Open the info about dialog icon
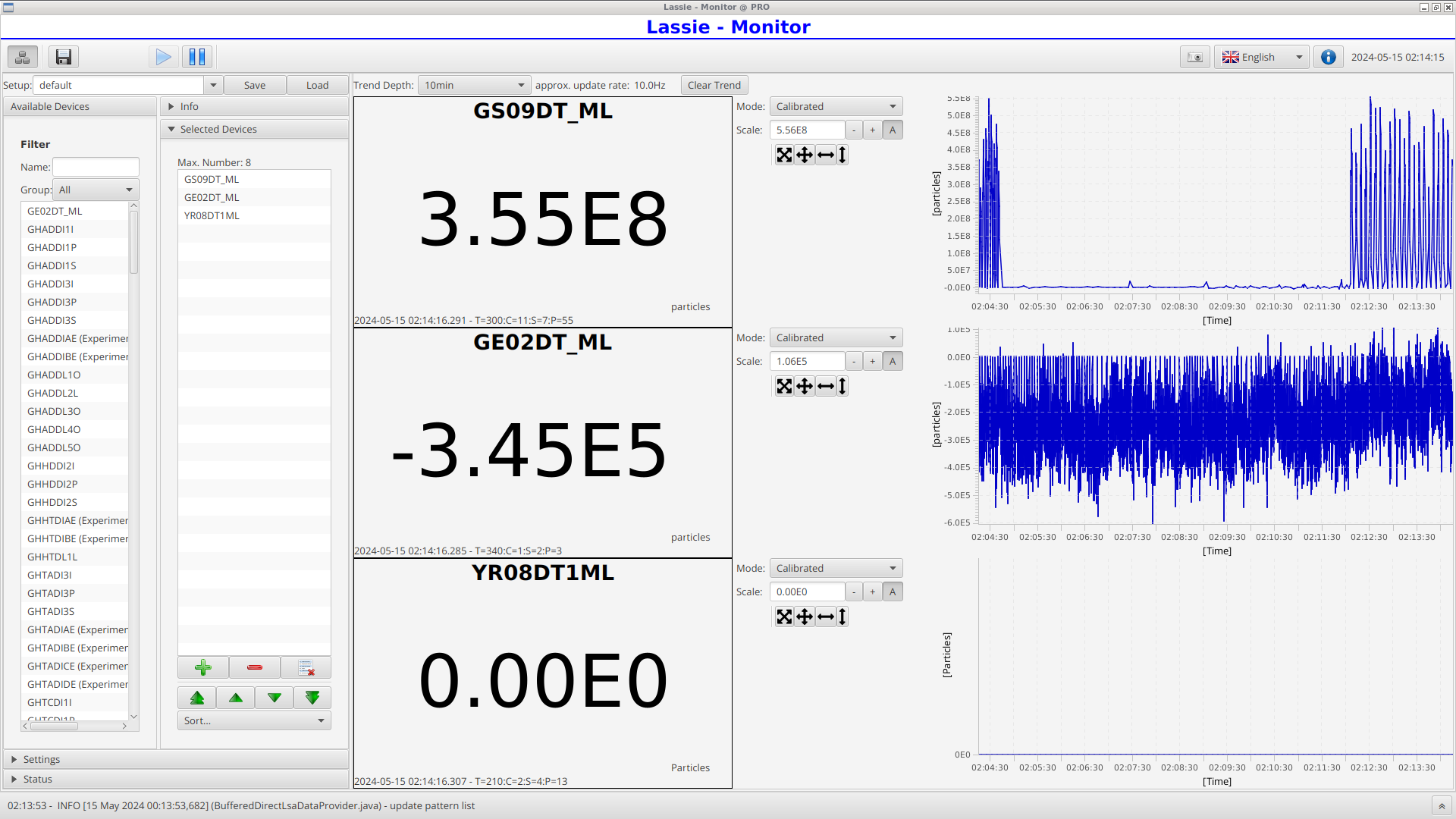 tap(1329, 57)
